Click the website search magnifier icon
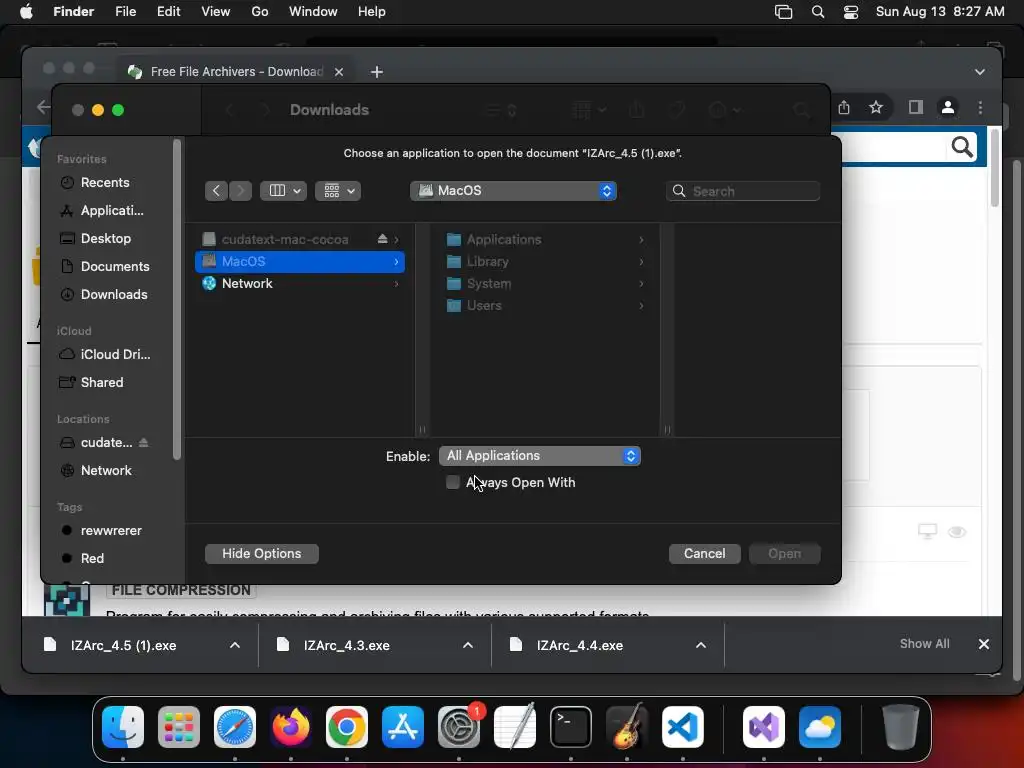The width and height of the screenshot is (1024, 768). [962, 147]
